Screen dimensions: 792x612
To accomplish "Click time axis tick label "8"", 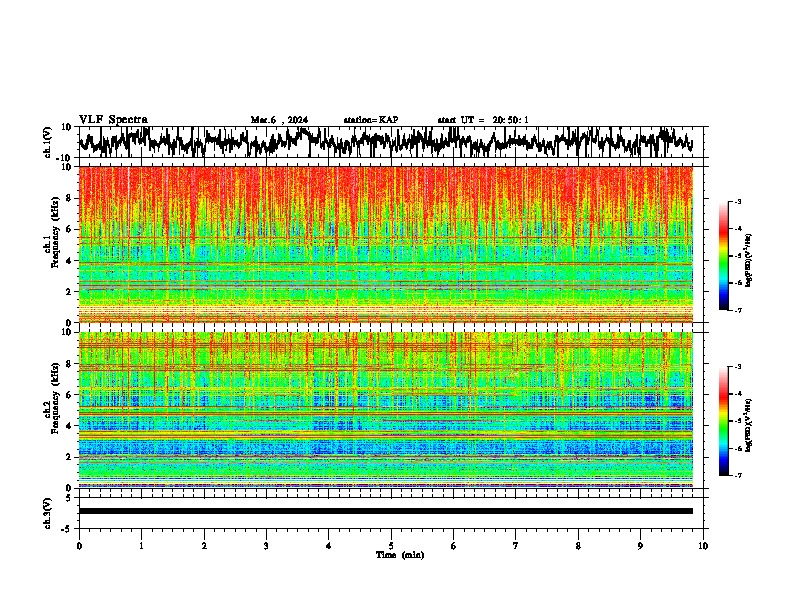I will point(578,545).
